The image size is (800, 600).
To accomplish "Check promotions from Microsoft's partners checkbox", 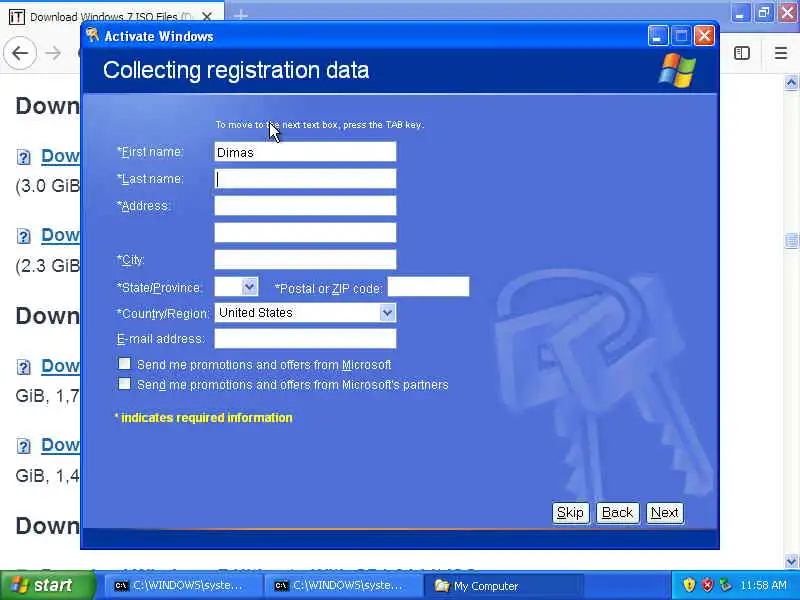I will (124, 384).
